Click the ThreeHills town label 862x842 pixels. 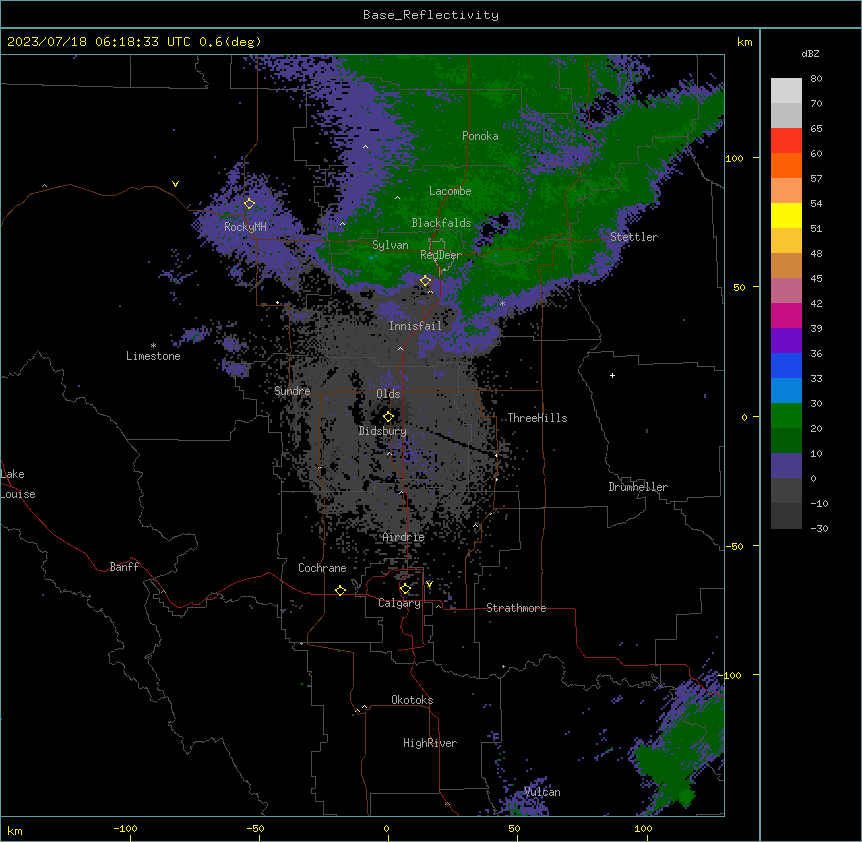537,418
